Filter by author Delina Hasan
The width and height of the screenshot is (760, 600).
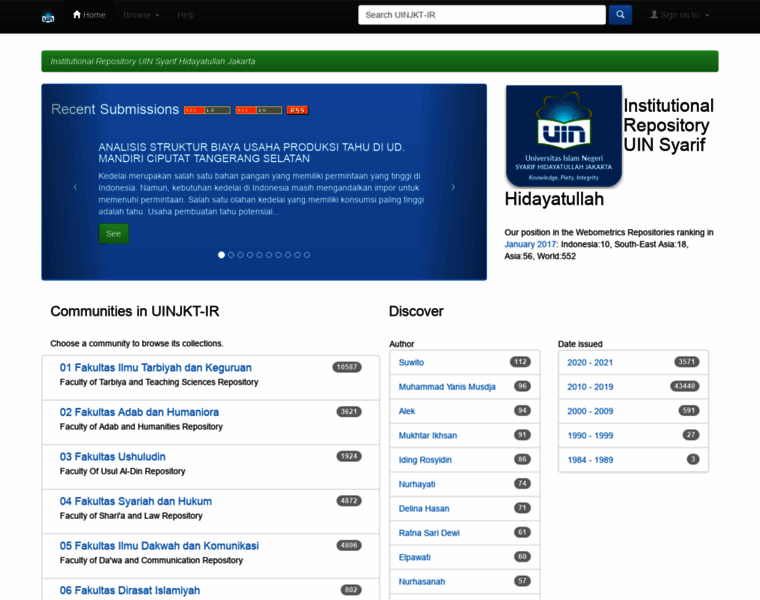[424, 508]
